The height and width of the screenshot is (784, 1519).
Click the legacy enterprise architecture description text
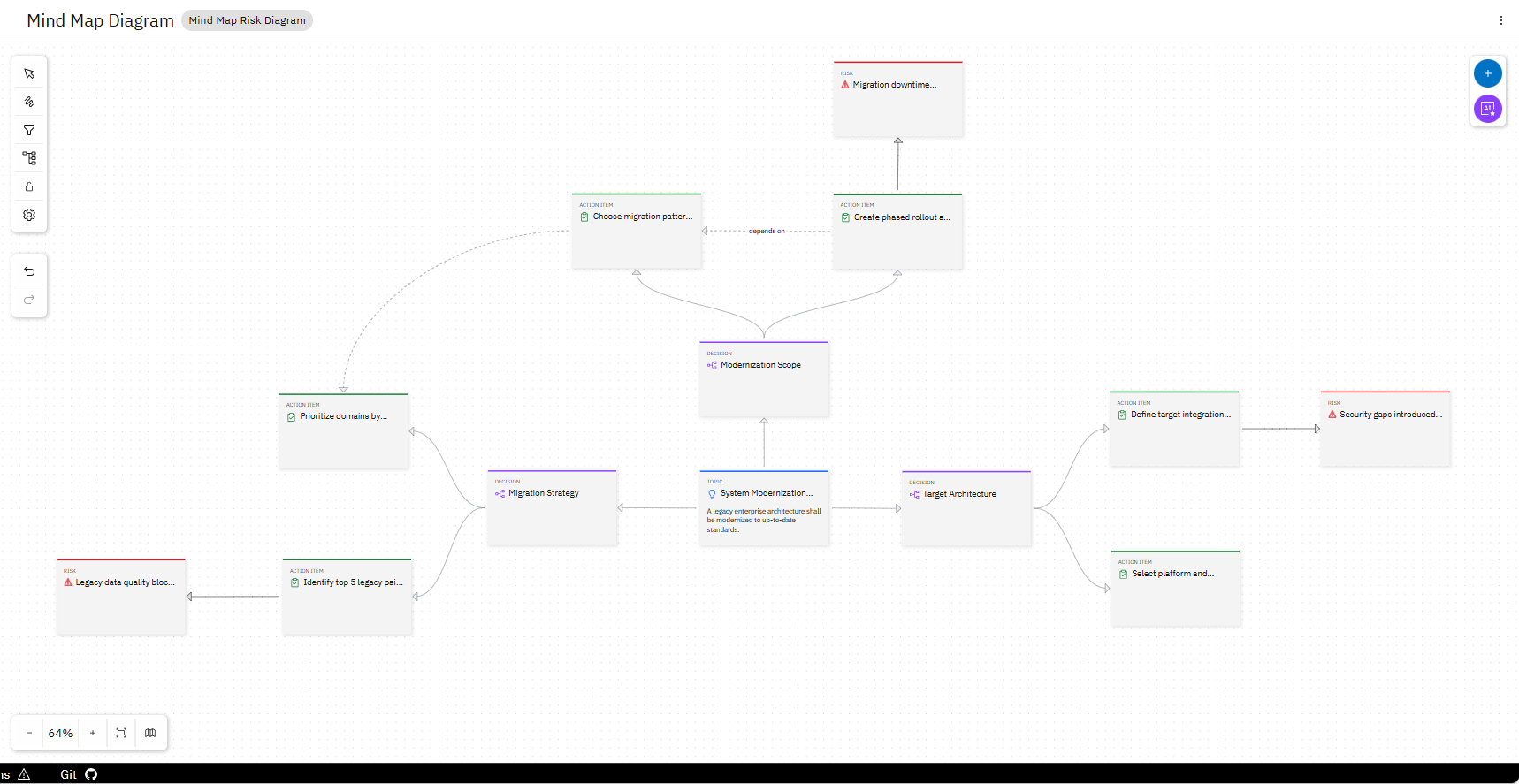[764, 521]
